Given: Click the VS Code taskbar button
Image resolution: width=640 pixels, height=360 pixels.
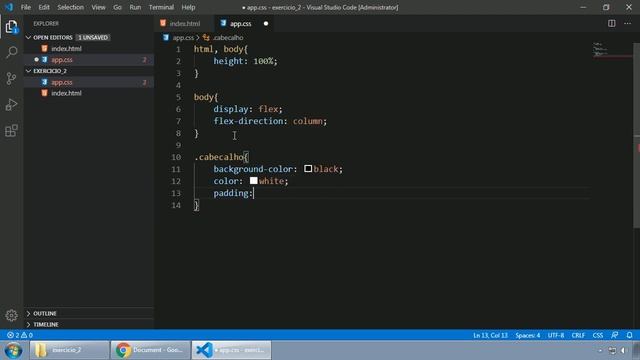Looking at the screenshot, I should click(x=231, y=350).
